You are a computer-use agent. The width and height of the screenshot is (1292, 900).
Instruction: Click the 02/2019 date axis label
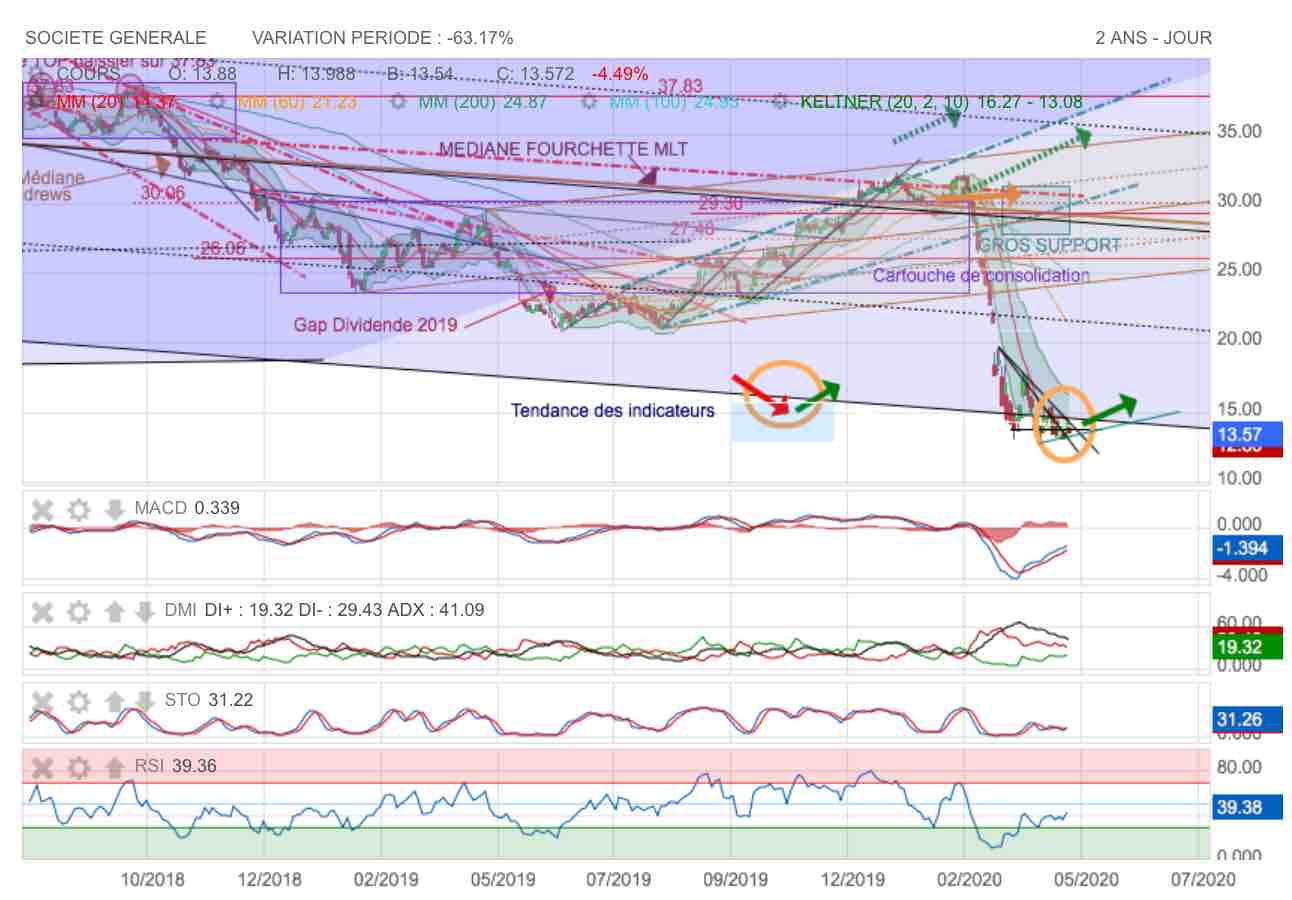(x=385, y=880)
